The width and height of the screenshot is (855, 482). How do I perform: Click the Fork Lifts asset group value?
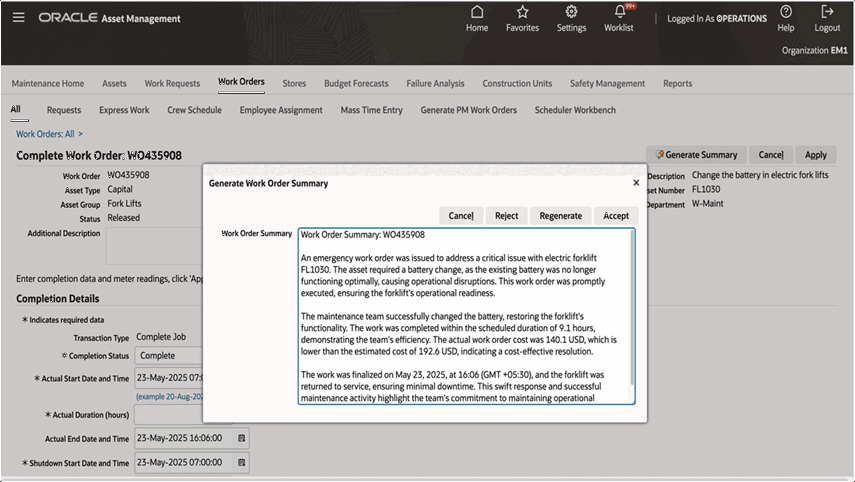(x=124, y=203)
